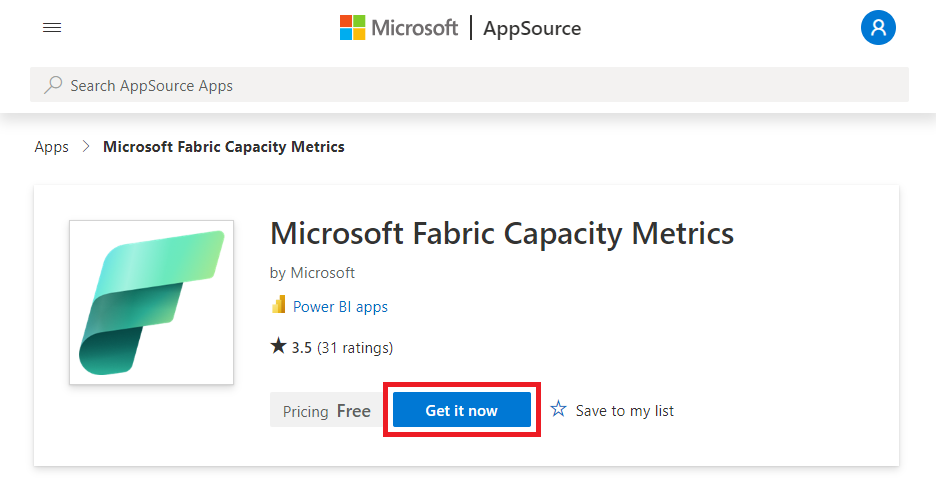
Task: Click the Microsoft Fabric Capacity Metrics heading
Action: pyautogui.click(x=502, y=233)
